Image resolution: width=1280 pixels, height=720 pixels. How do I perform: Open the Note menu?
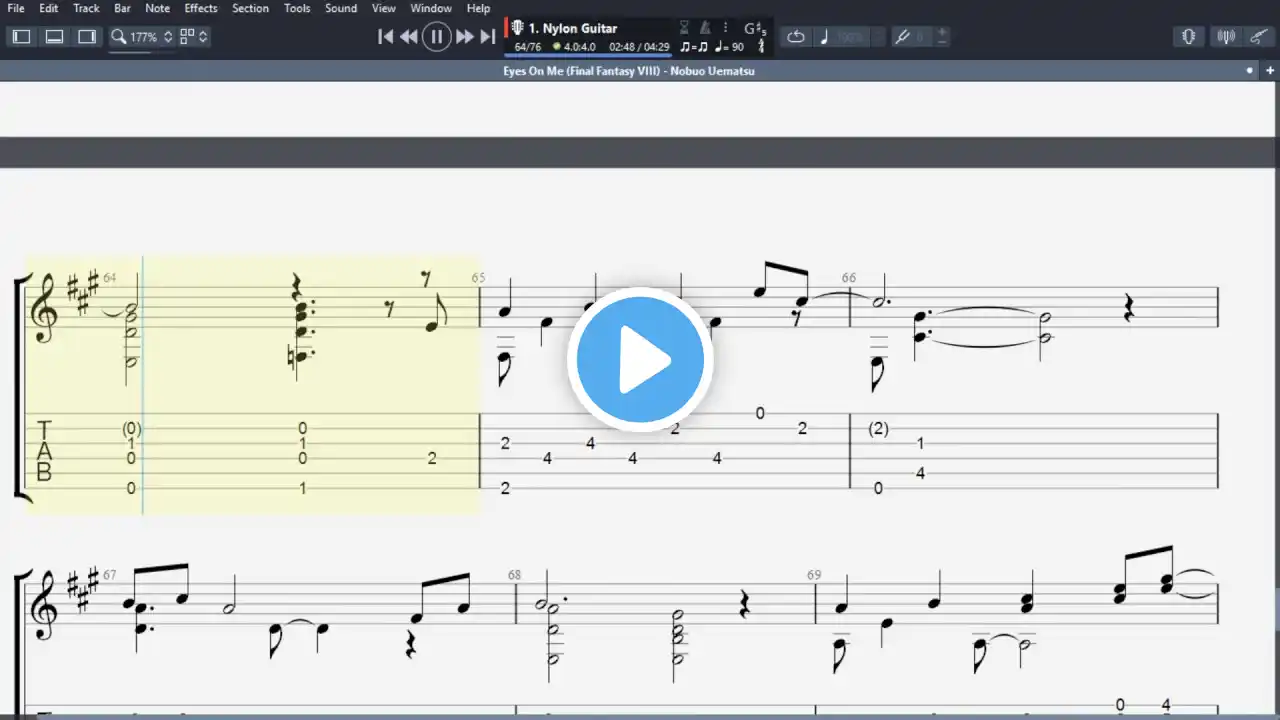(x=157, y=8)
